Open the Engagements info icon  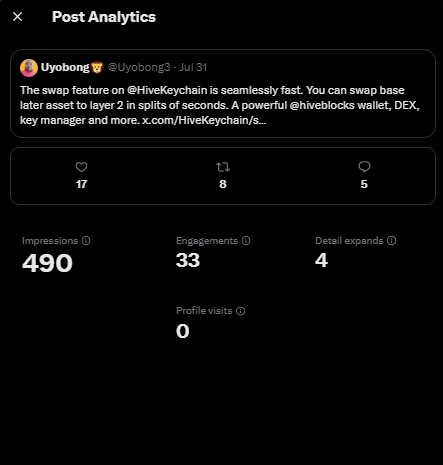(x=246, y=241)
